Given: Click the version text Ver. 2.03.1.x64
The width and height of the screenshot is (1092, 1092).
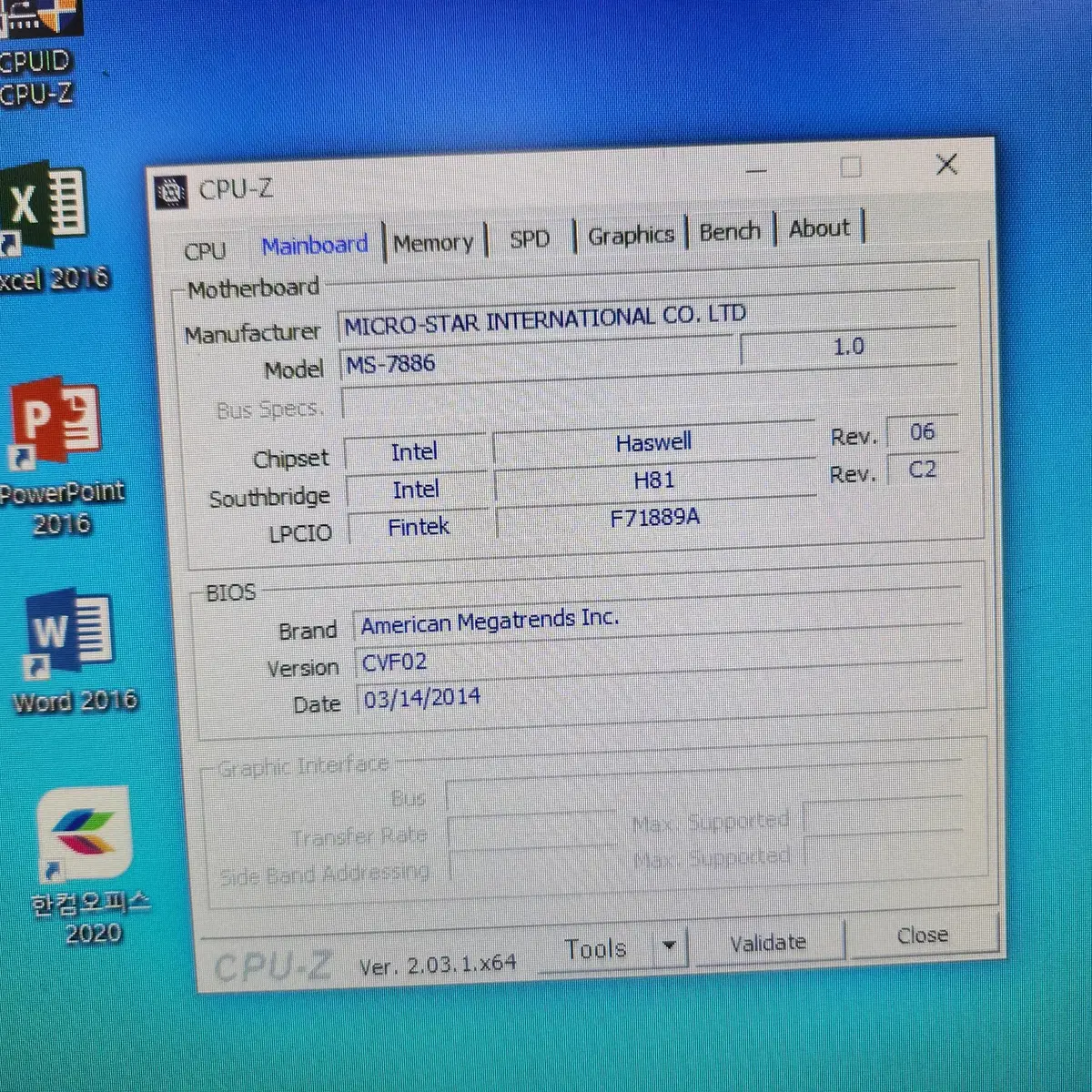Looking at the screenshot, I should [x=438, y=965].
